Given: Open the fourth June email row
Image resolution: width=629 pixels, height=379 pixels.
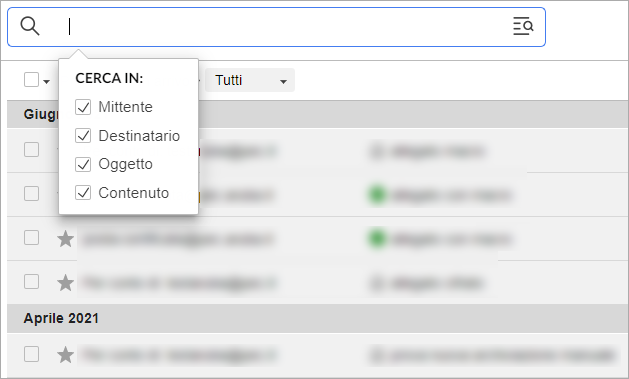Looking at the screenshot, I should [x=318, y=283].
